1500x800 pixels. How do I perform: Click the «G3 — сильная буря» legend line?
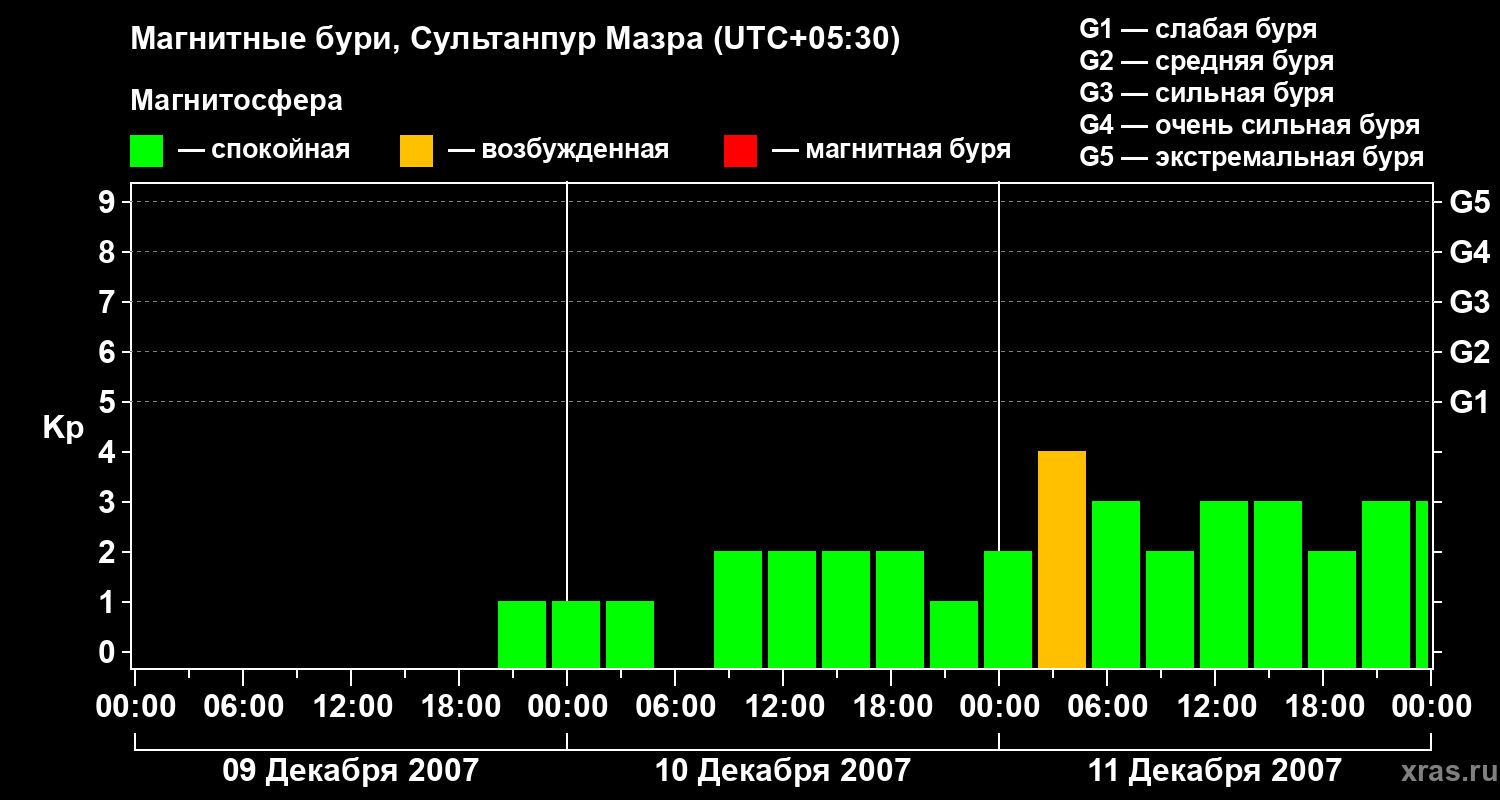tap(1206, 93)
